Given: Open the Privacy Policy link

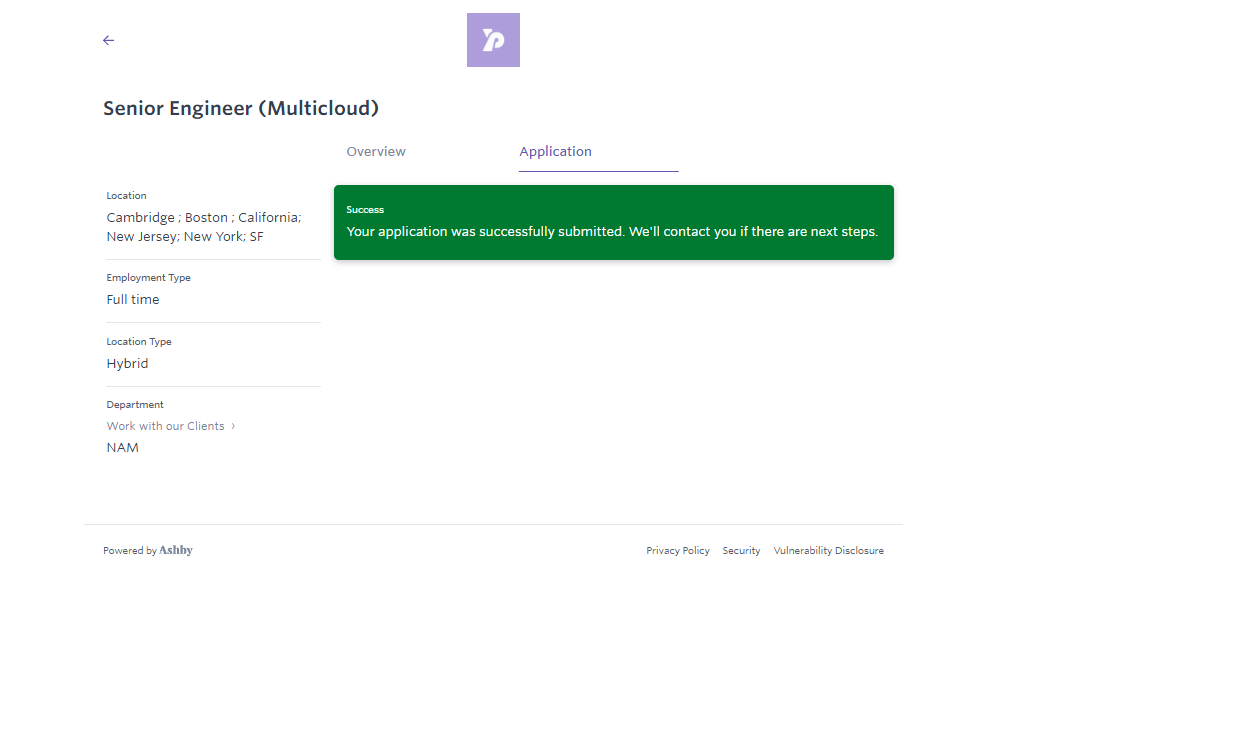Looking at the screenshot, I should [678, 551].
